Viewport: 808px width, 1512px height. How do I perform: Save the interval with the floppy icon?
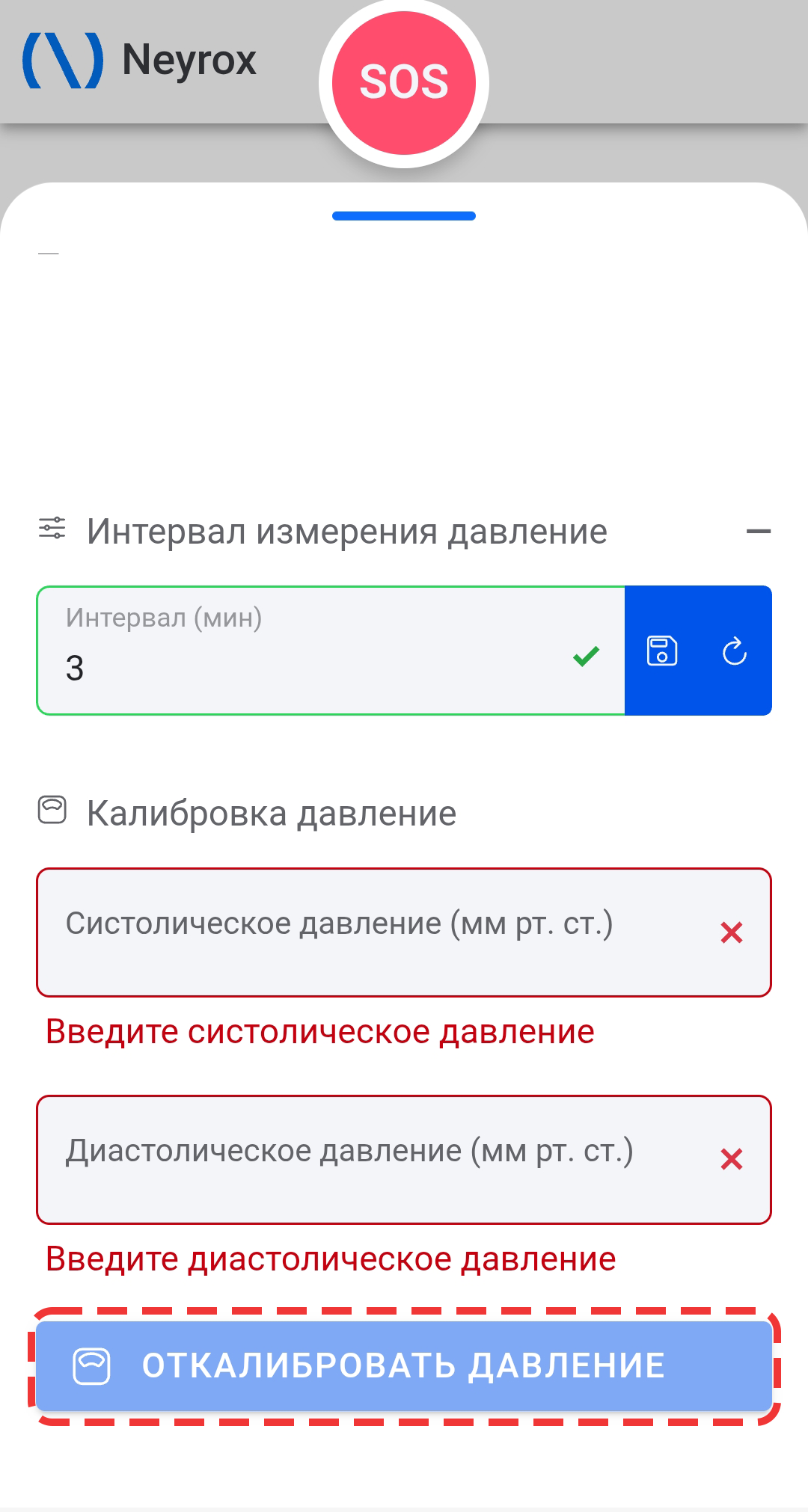[x=662, y=651]
